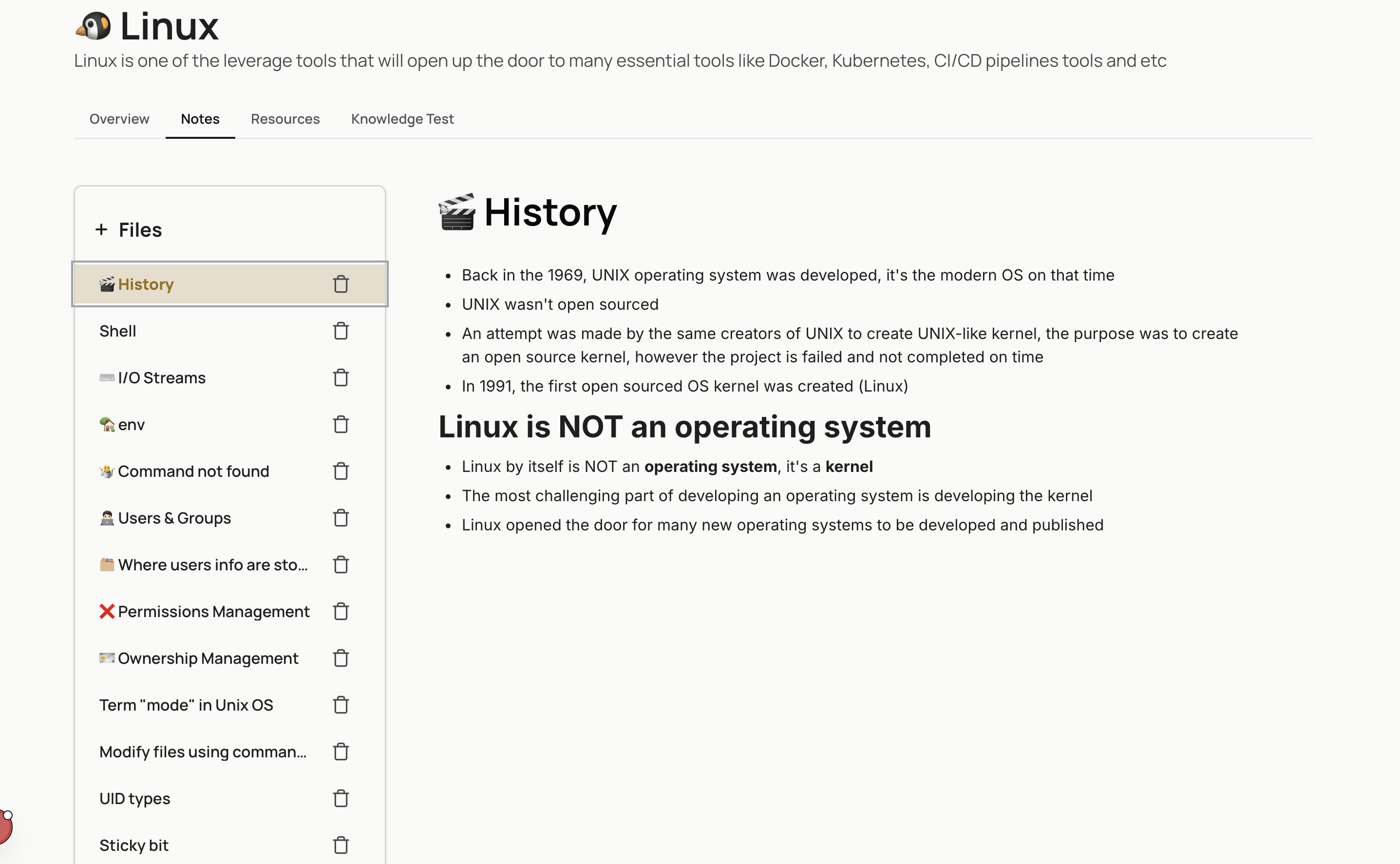Click the trash icon next to Shell
Viewport: 1400px width, 864px height.
(x=341, y=331)
